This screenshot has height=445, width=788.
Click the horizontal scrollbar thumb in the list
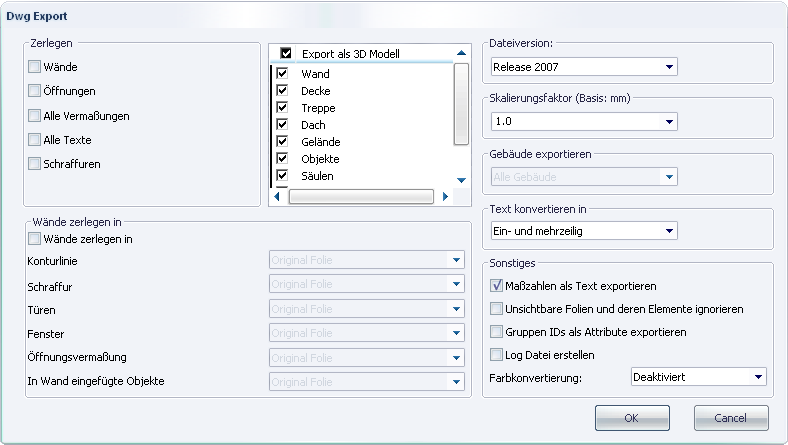click(x=361, y=197)
